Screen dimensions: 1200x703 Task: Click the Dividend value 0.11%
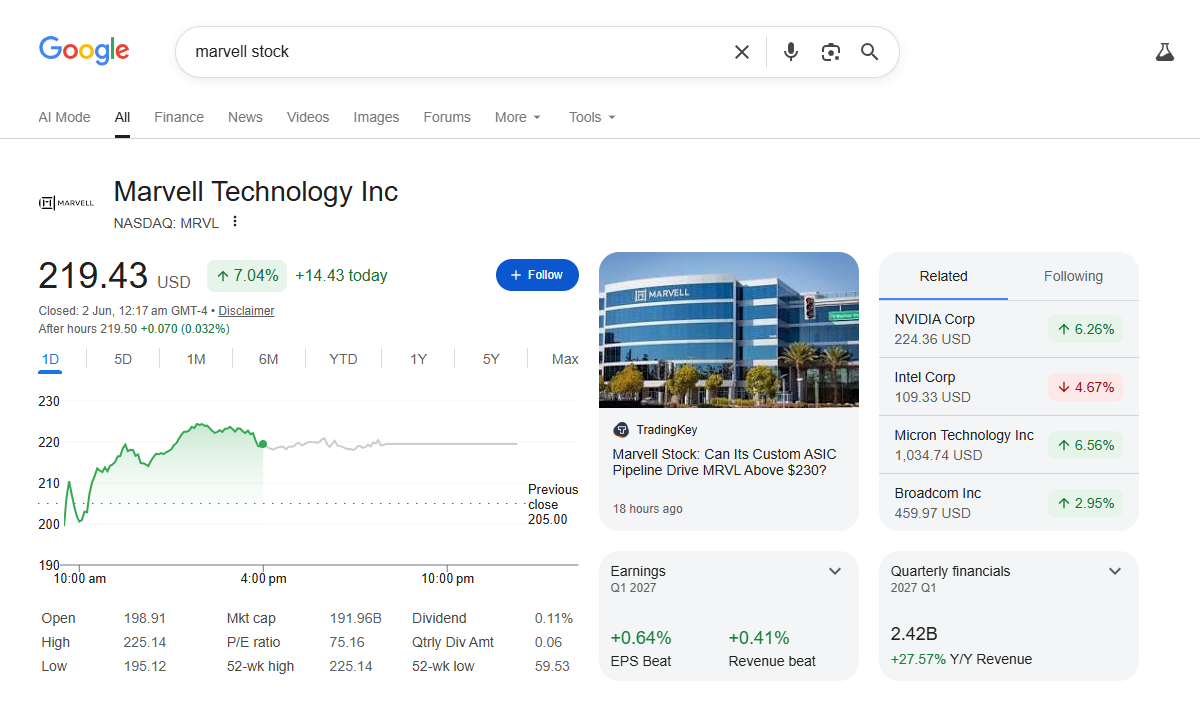554,618
